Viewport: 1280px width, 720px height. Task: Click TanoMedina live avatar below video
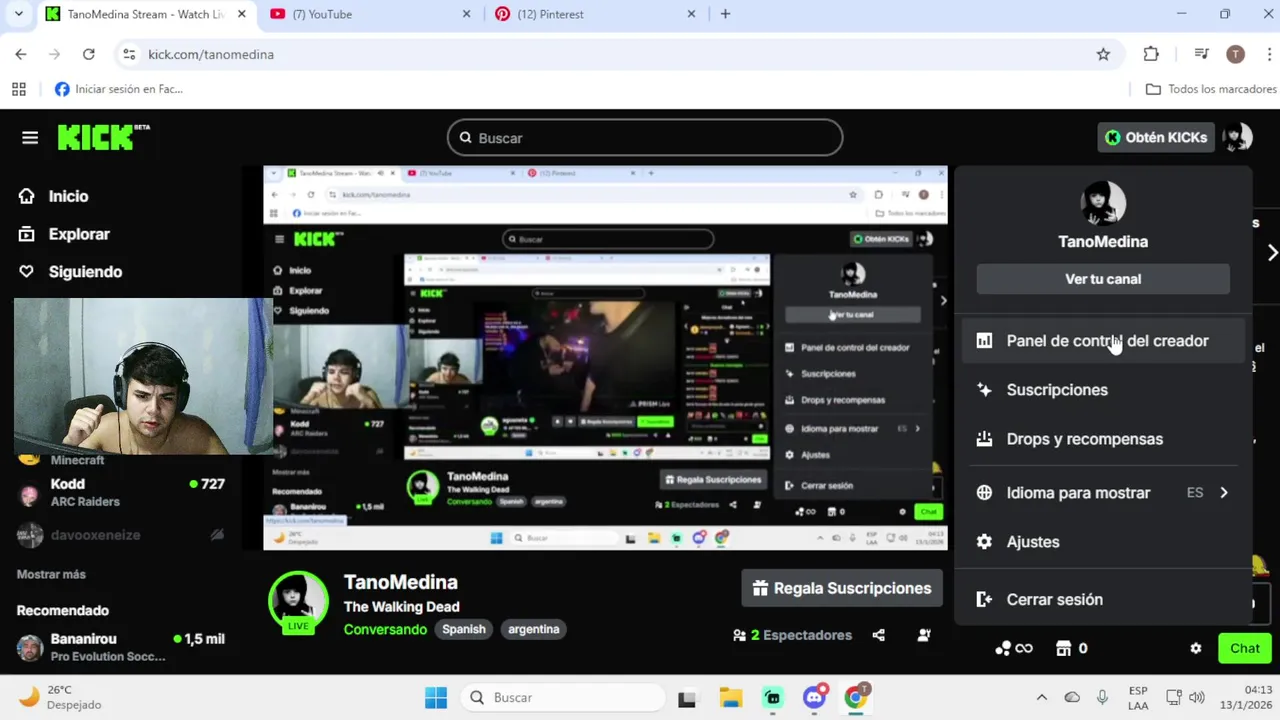[x=298, y=602]
